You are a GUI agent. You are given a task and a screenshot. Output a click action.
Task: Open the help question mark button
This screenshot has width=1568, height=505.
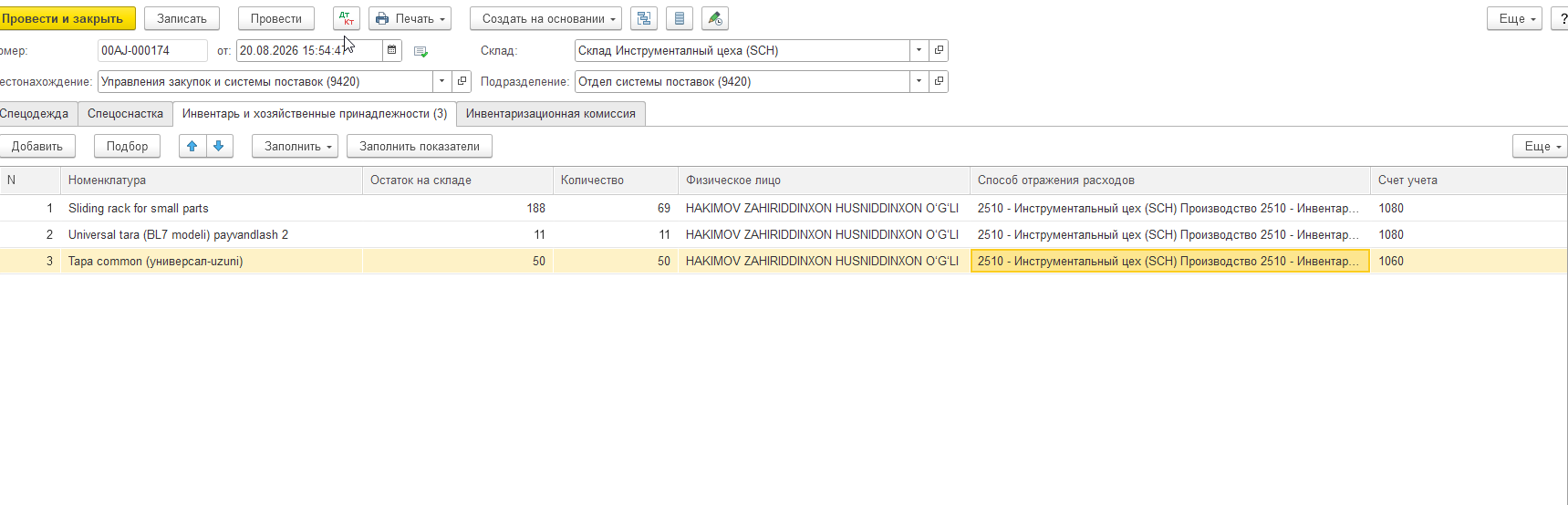click(1561, 18)
